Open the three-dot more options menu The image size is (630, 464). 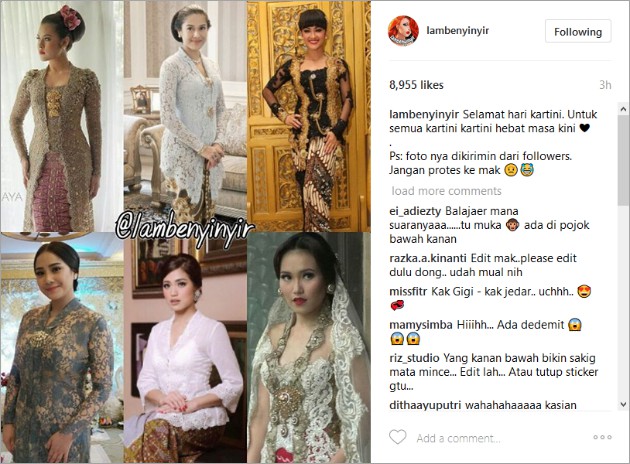[602, 437]
